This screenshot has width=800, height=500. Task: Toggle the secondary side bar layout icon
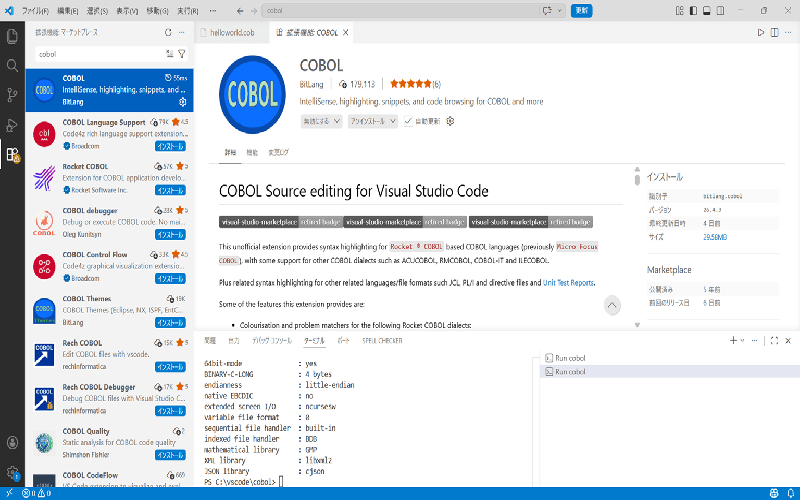720,10
